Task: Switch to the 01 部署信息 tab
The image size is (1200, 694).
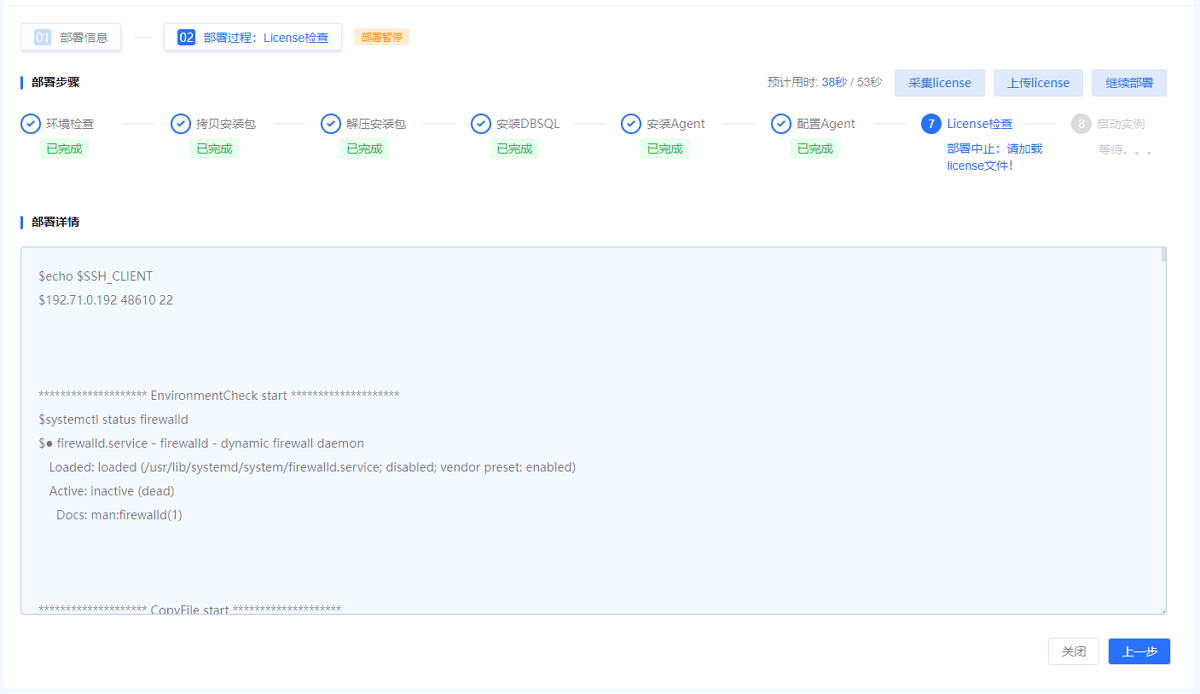Action: [71, 37]
